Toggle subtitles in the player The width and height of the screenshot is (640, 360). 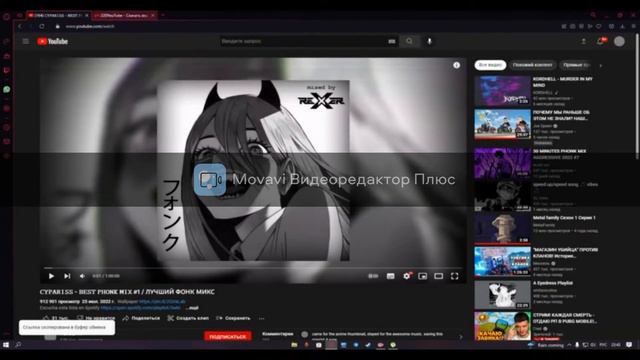(391, 276)
